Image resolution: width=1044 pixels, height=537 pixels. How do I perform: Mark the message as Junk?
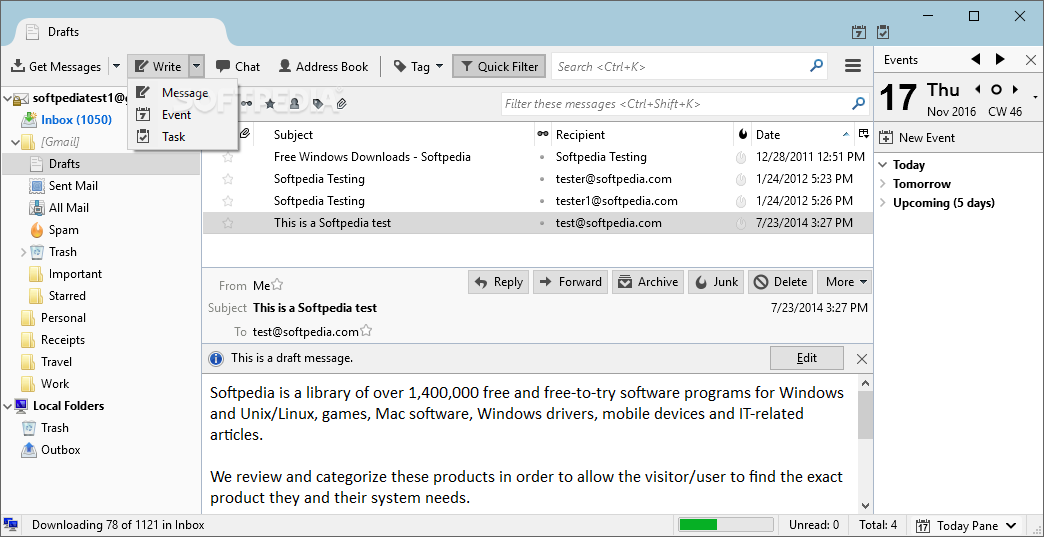point(716,282)
